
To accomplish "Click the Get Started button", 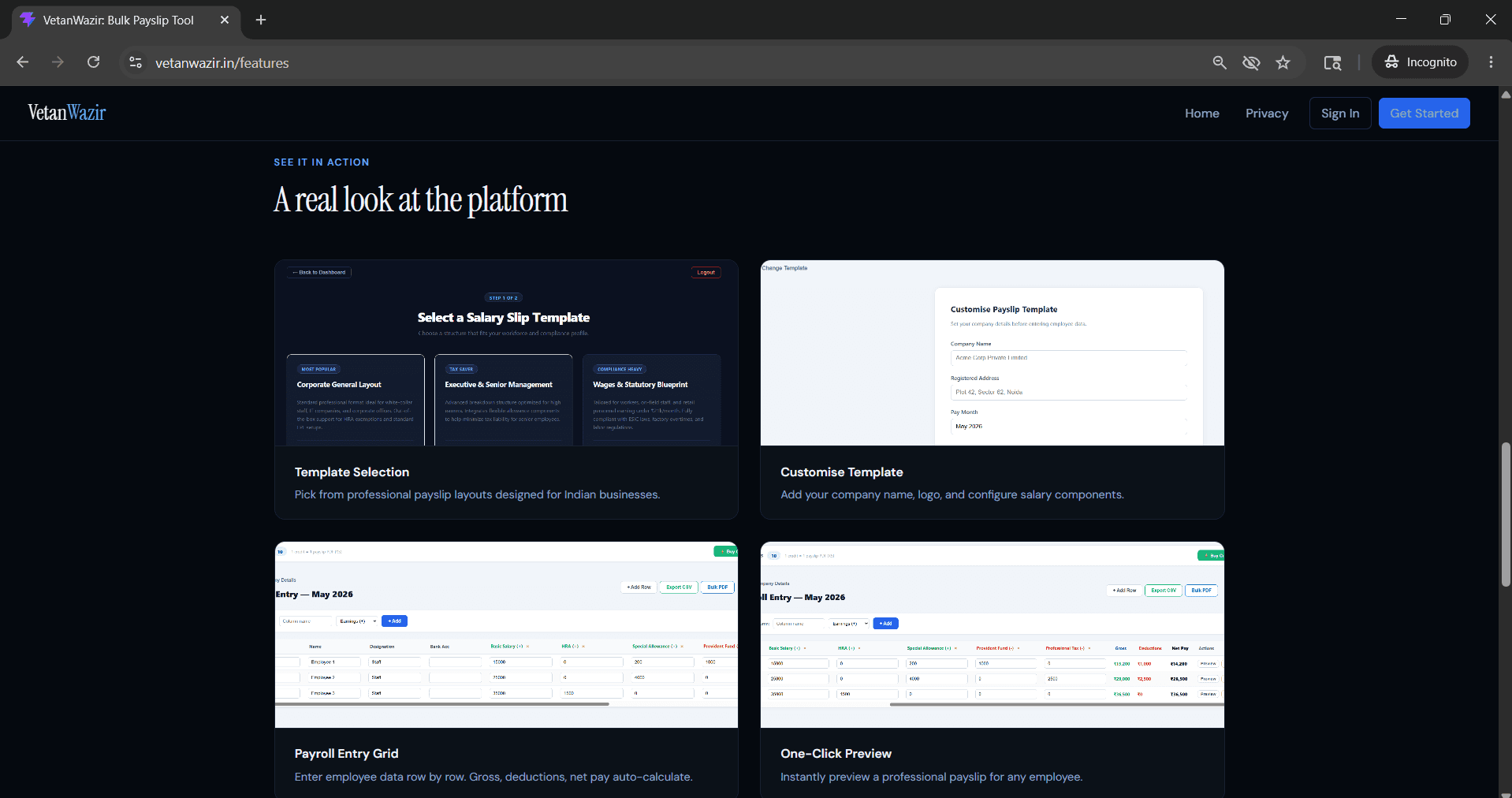I will 1424,114.
